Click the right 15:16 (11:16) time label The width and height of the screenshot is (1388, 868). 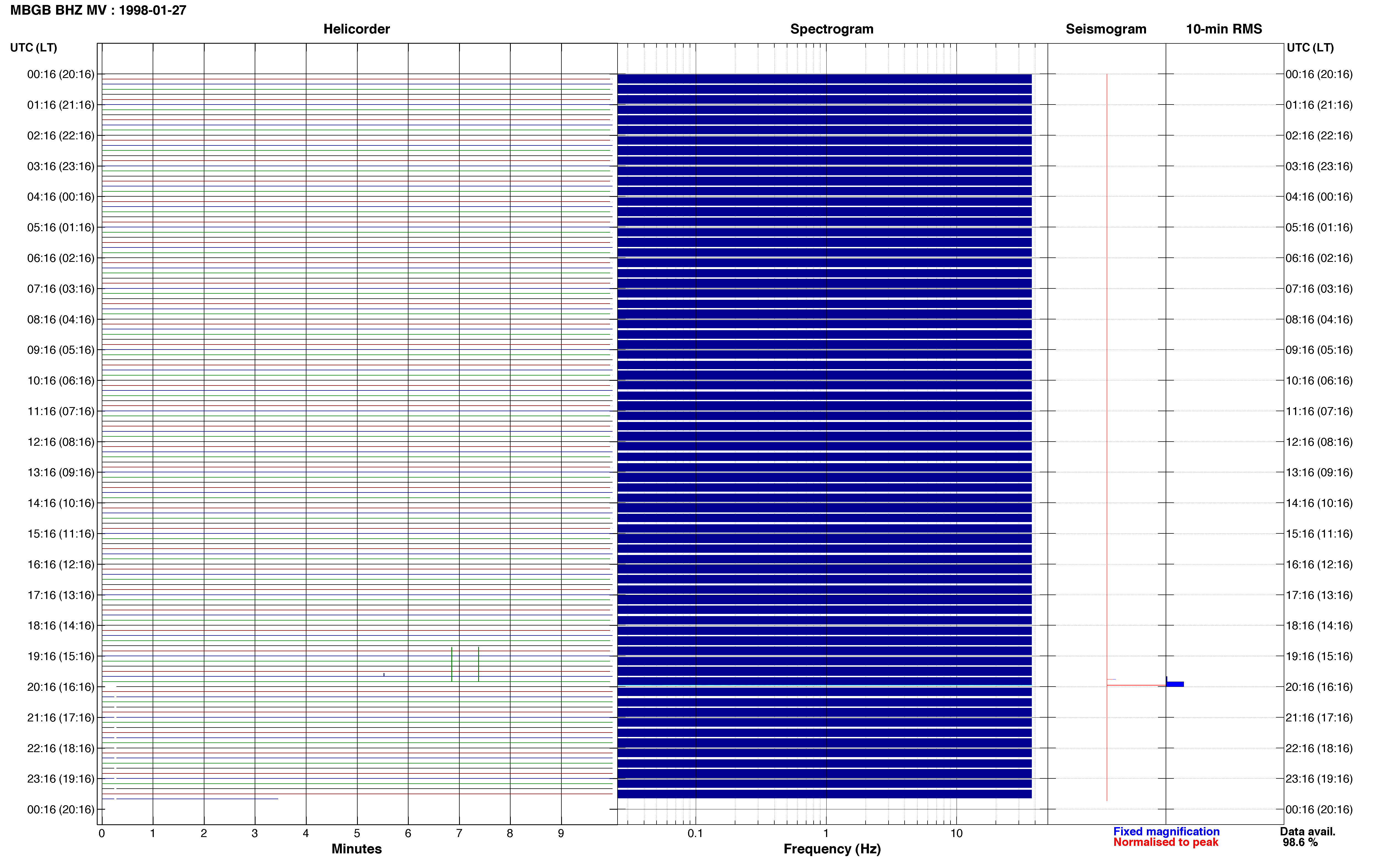pos(1319,534)
